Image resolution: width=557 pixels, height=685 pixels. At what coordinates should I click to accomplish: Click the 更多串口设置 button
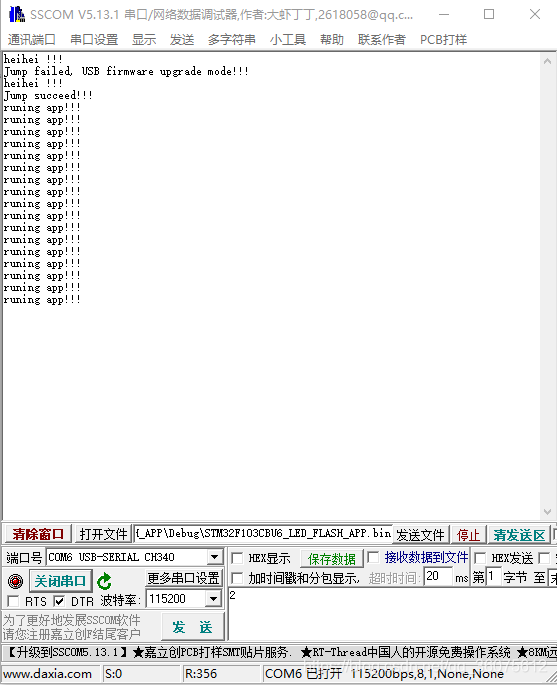tap(183, 578)
